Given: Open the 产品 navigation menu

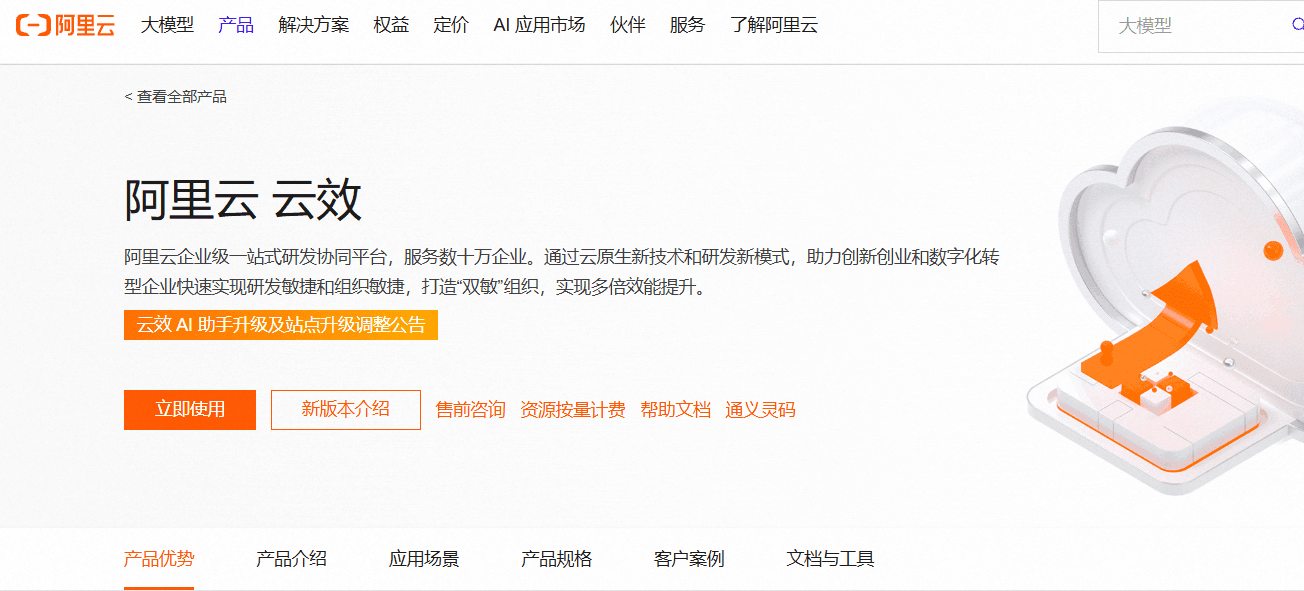Looking at the screenshot, I should click(236, 25).
